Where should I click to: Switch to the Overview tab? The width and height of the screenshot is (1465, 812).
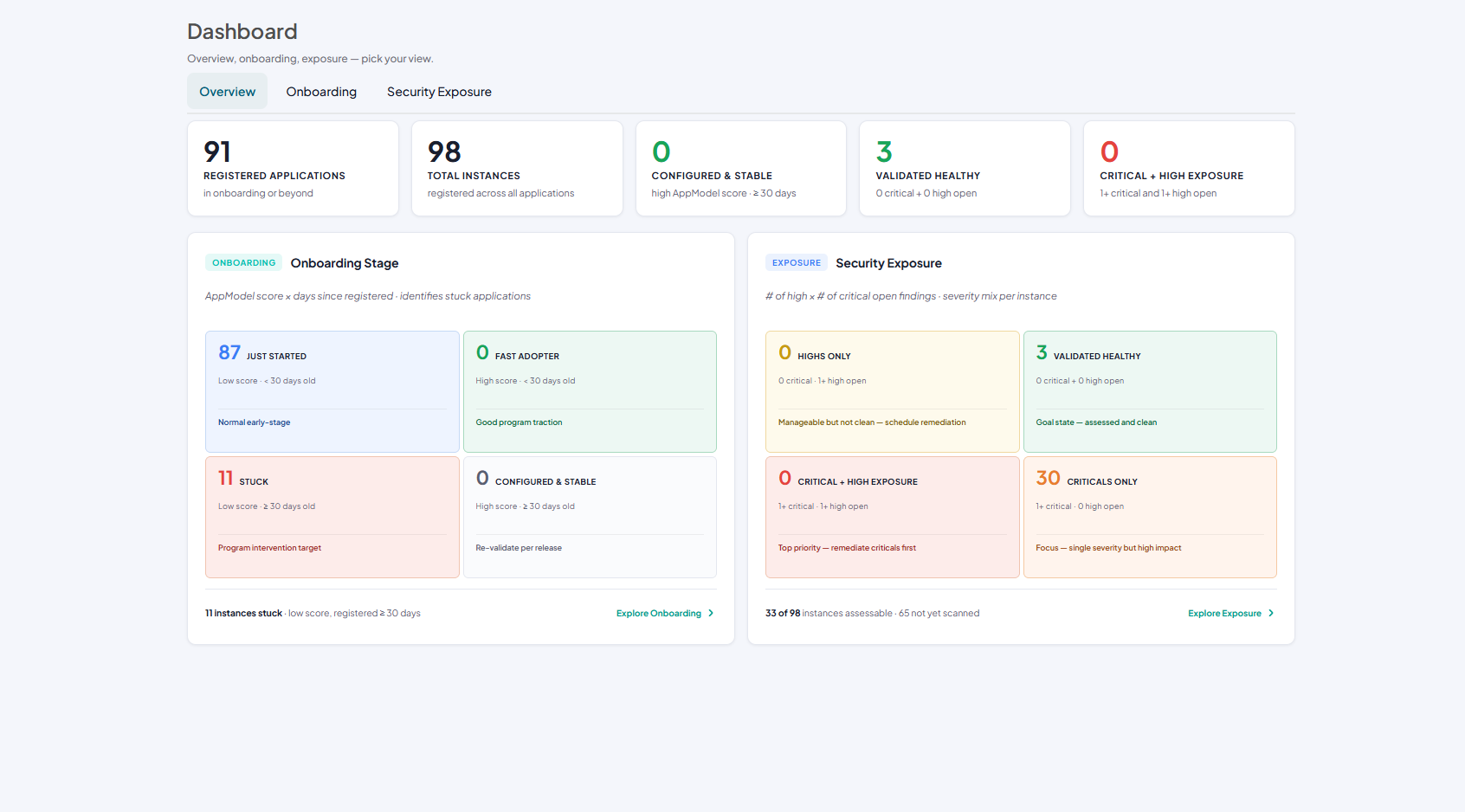(x=227, y=92)
